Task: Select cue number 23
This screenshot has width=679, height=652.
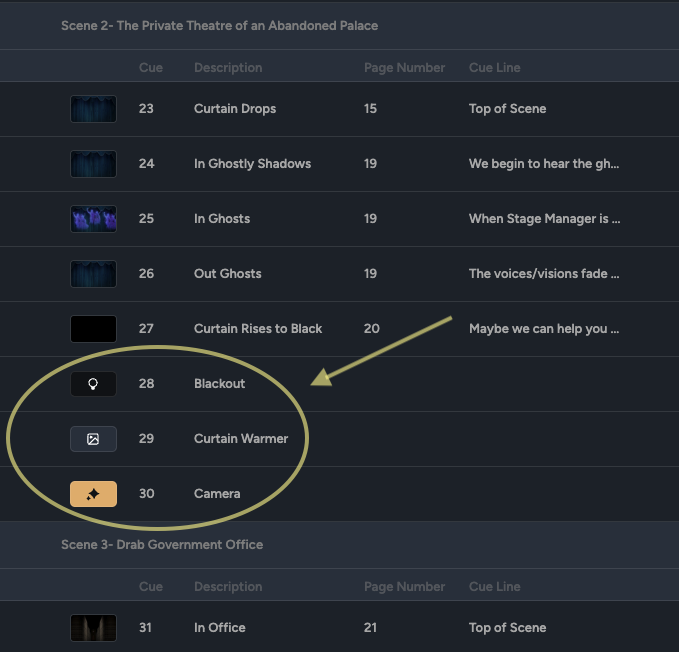Action: [x=146, y=109]
